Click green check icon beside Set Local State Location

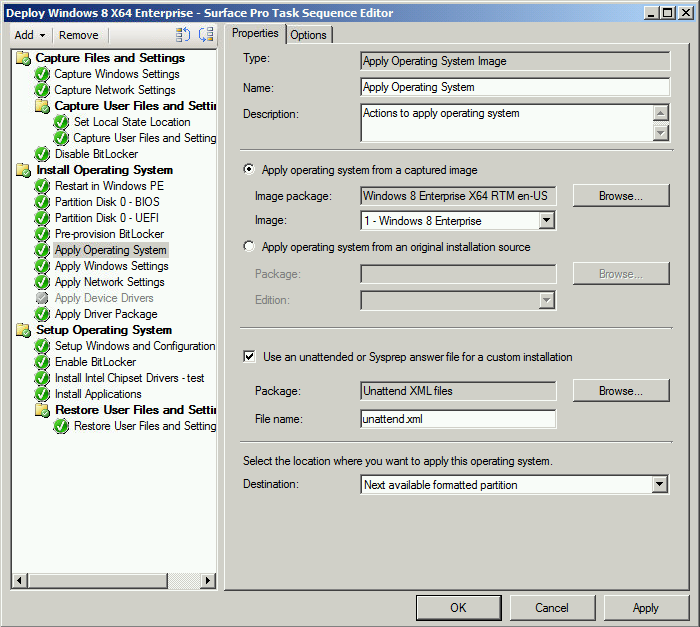coord(61,122)
